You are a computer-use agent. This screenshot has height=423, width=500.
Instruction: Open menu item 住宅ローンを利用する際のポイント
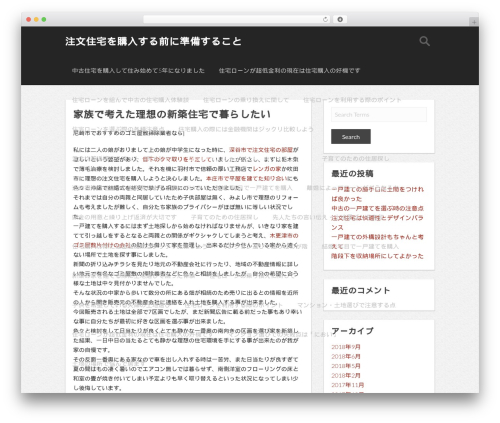(x=352, y=100)
